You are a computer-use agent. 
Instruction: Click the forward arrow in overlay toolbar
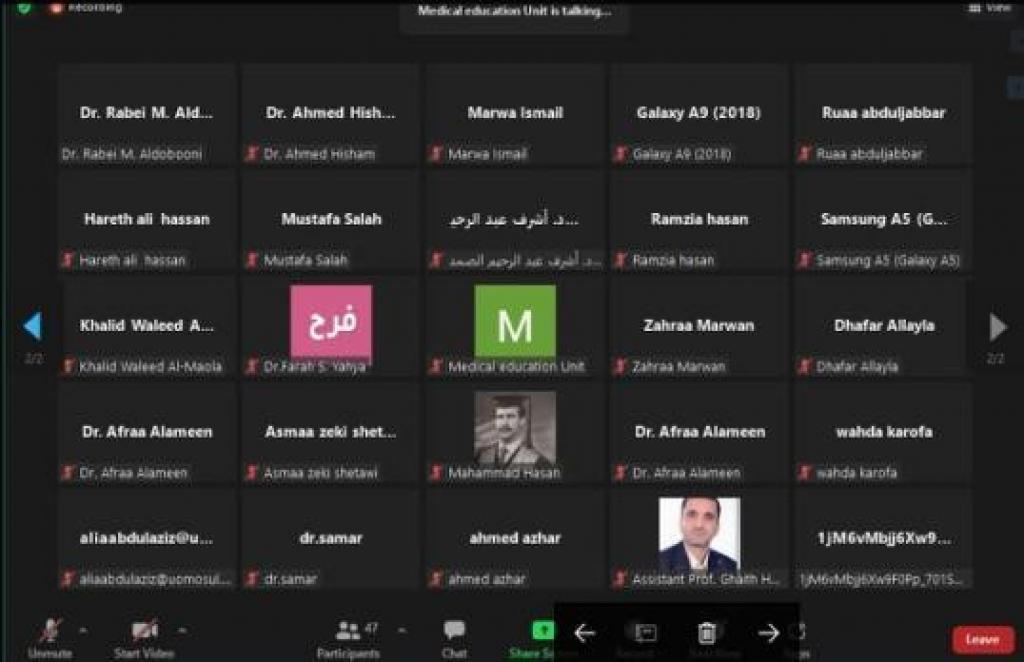click(768, 633)
